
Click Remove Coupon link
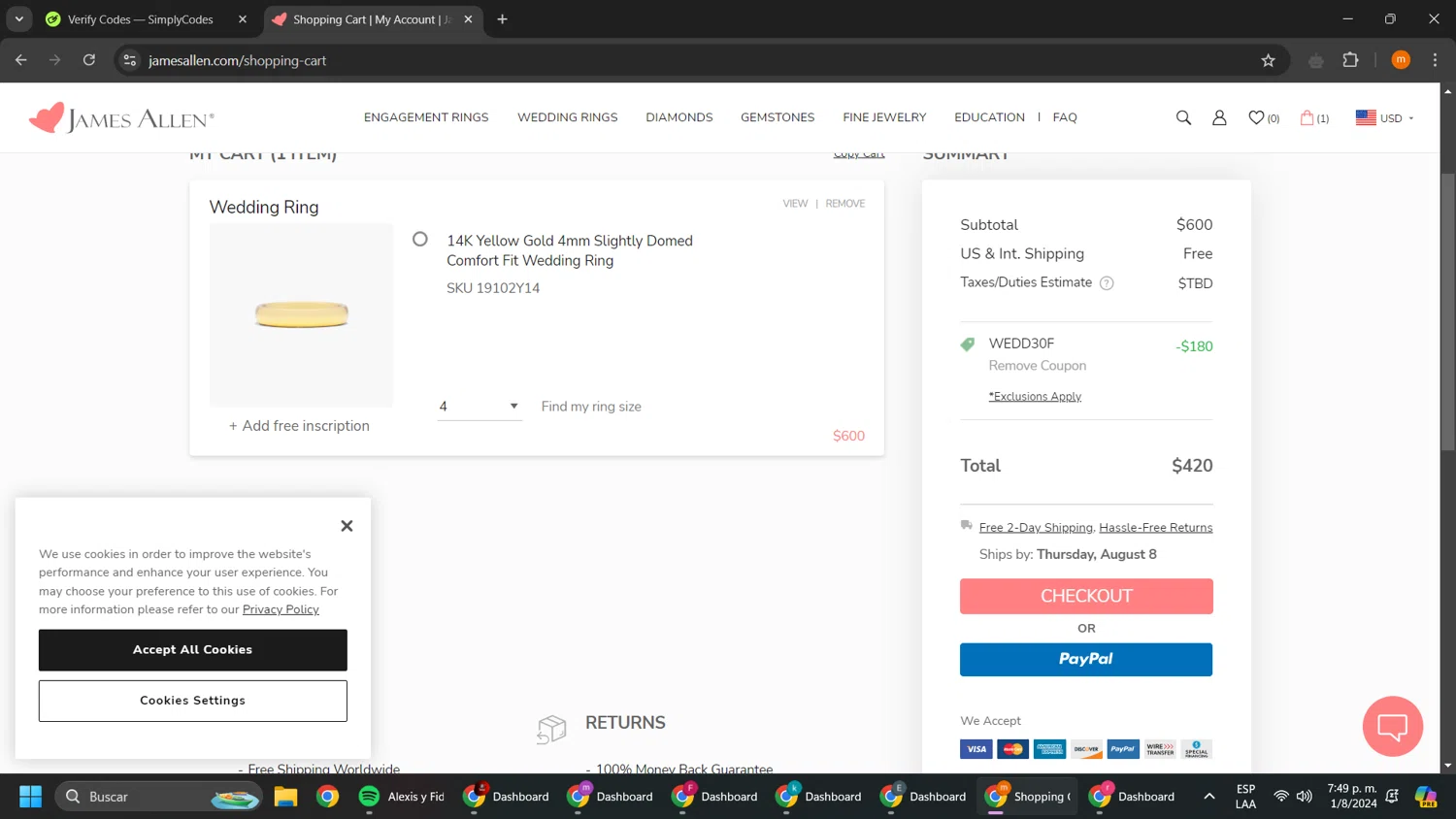point(1037,366)
